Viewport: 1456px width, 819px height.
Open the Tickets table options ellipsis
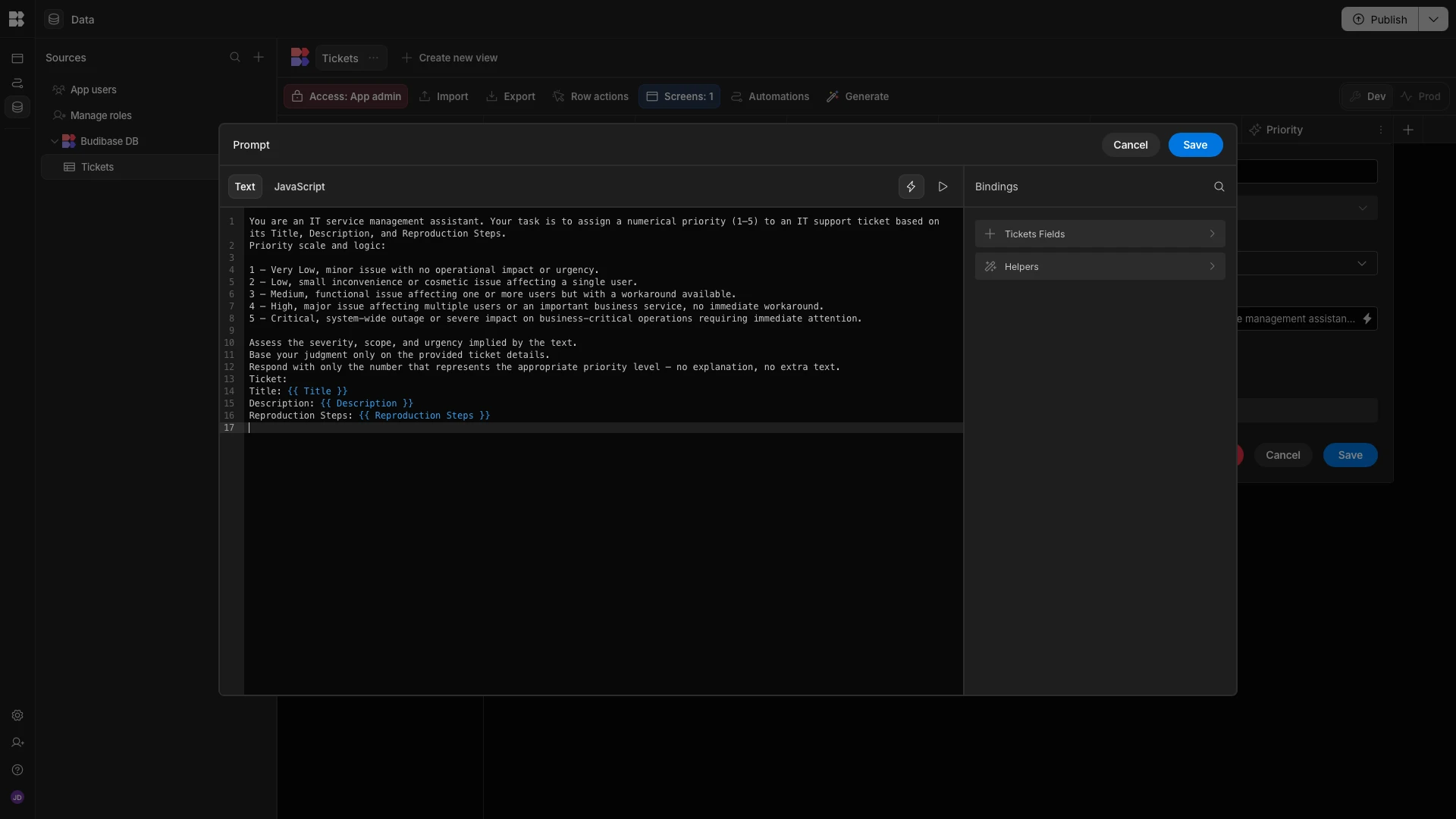[373, 58]
